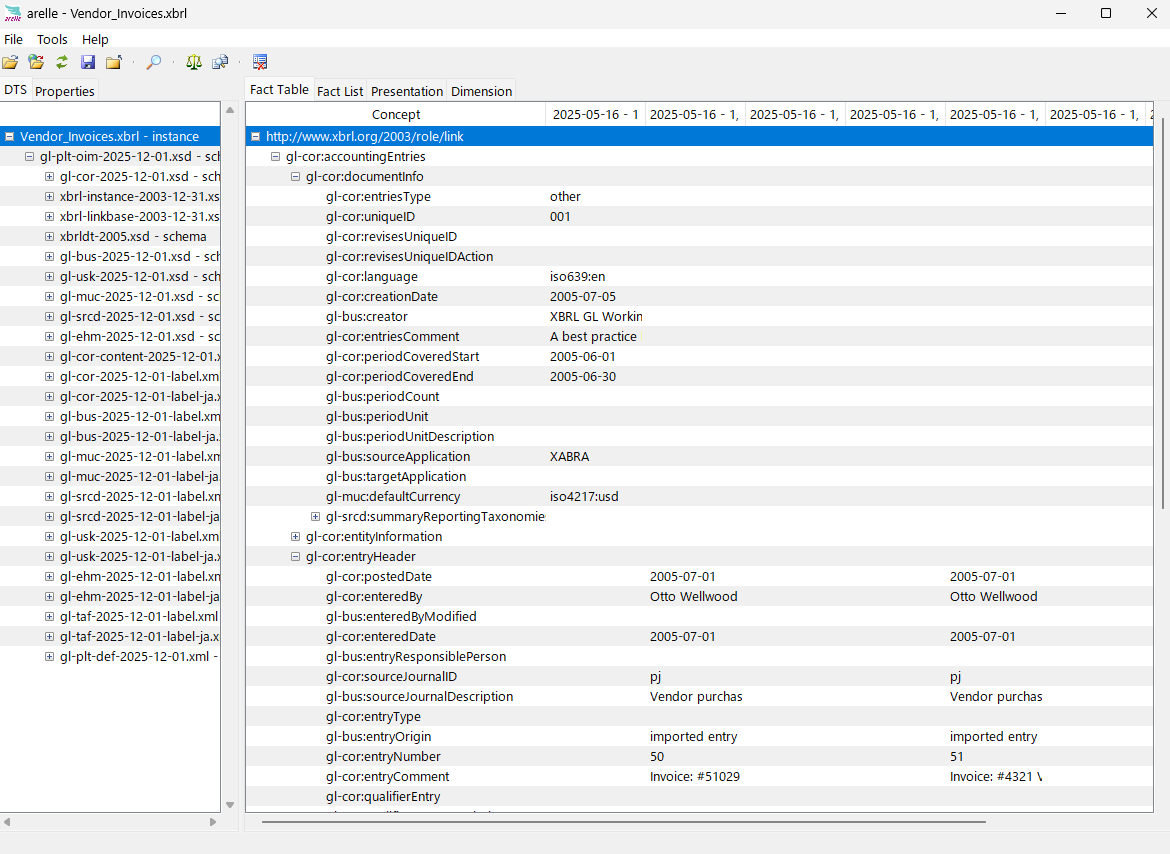Open the Dimension tab

pos(481,91)
